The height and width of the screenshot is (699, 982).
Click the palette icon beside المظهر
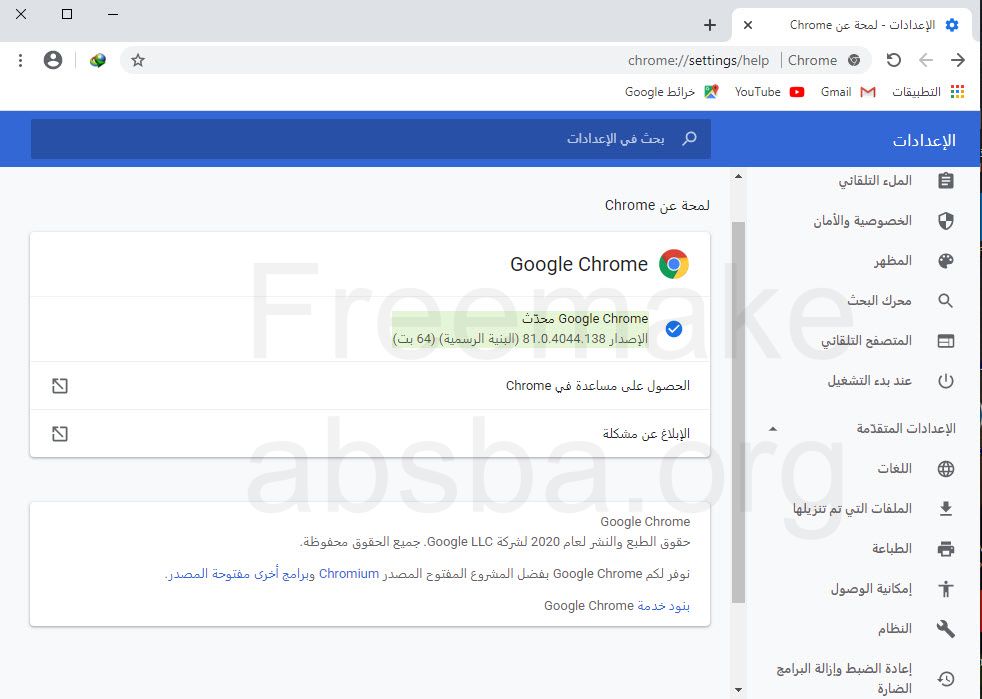946,261
